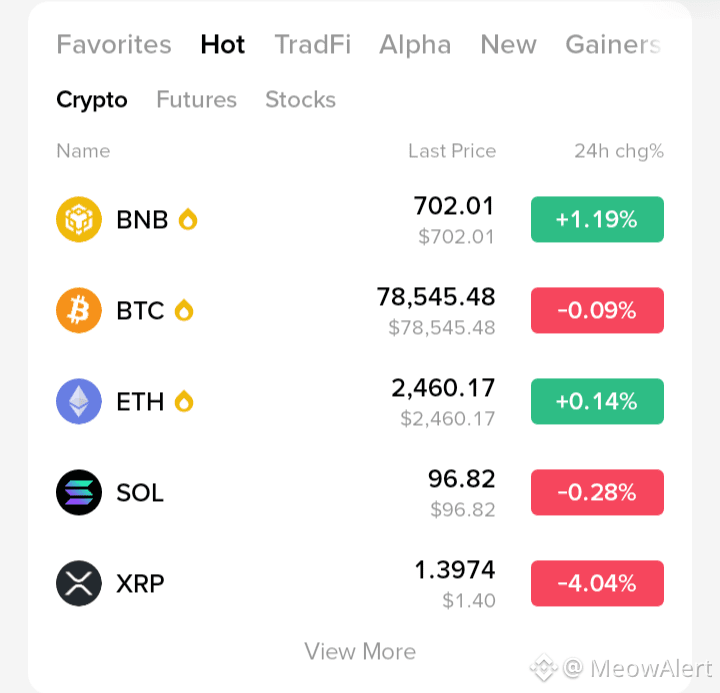Open the BNB coin logo
The width and height of the screenshot is (720, 693).
coord(79,219)
